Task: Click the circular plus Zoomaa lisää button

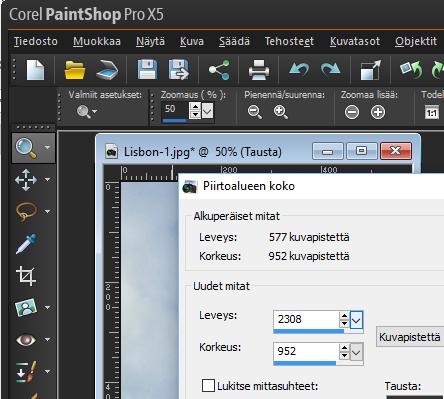Action: (x=378, y=112)
